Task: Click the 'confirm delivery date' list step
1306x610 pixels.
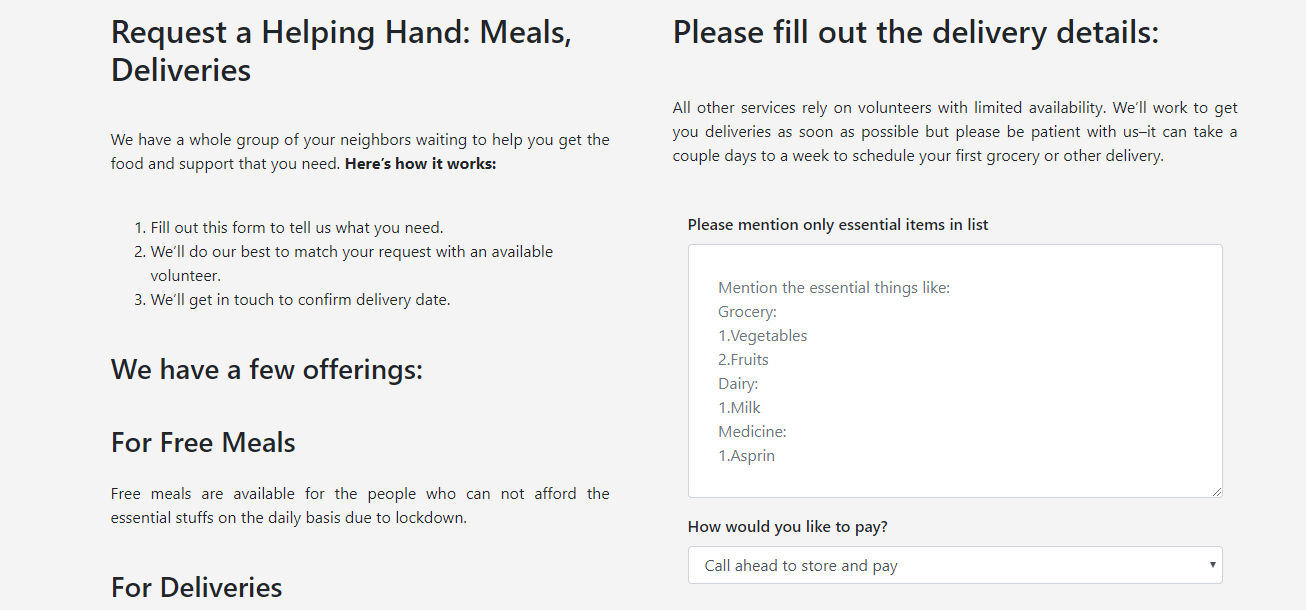Action: tap(300, 300)
